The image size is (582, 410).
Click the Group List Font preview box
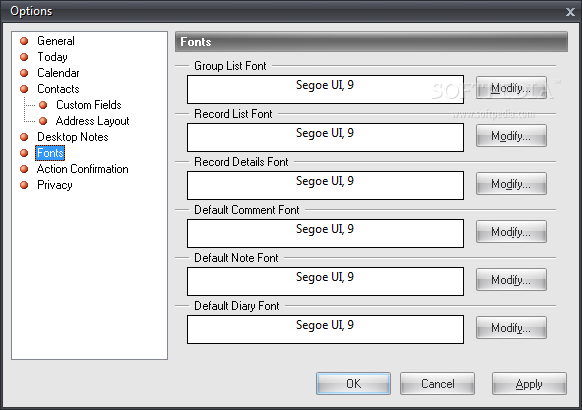[x=325, y=89]
